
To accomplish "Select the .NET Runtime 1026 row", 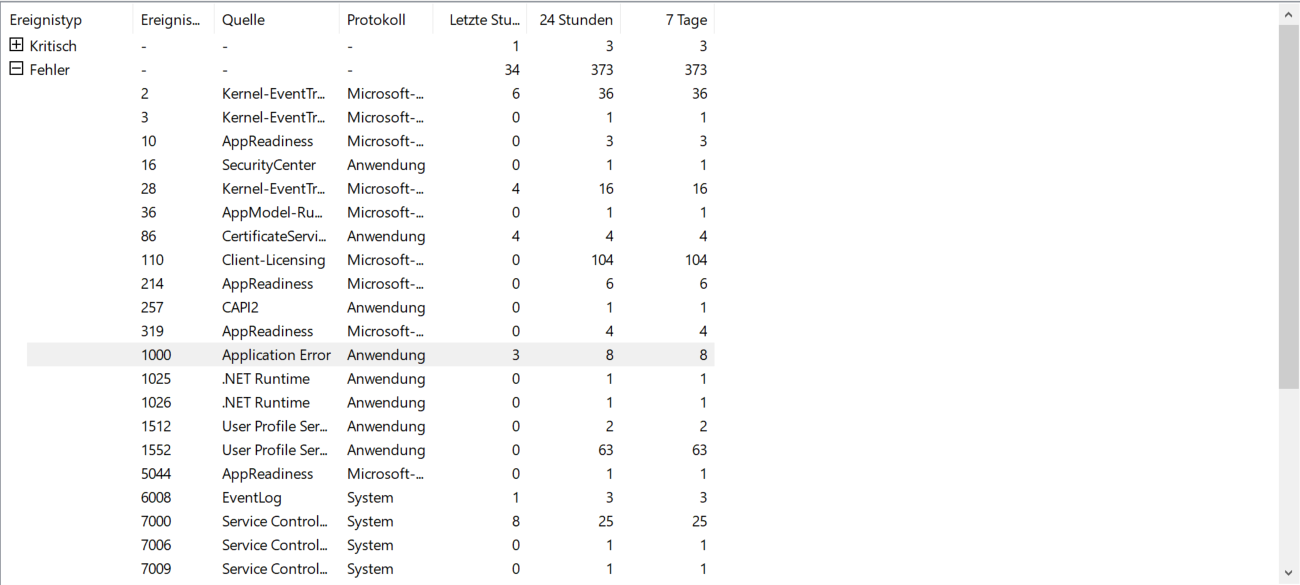I will [266, 403].
